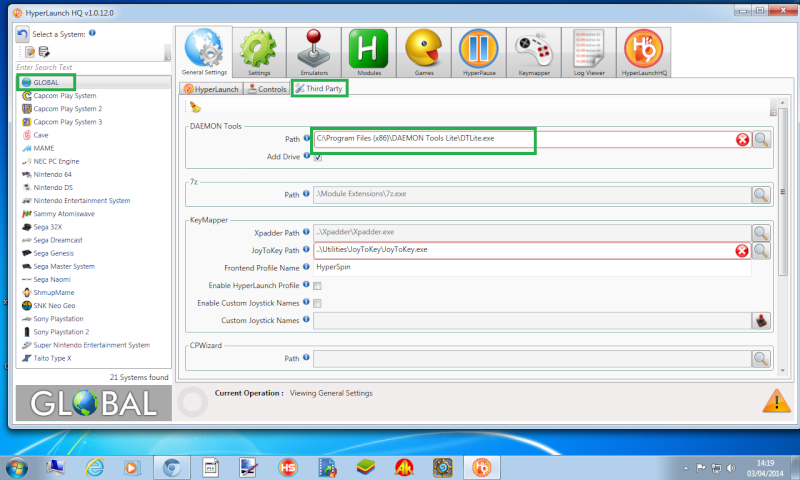Open BlueStacks taskbar icon
Viewport: 800px width, 480px height.
(x=365, y=467)
